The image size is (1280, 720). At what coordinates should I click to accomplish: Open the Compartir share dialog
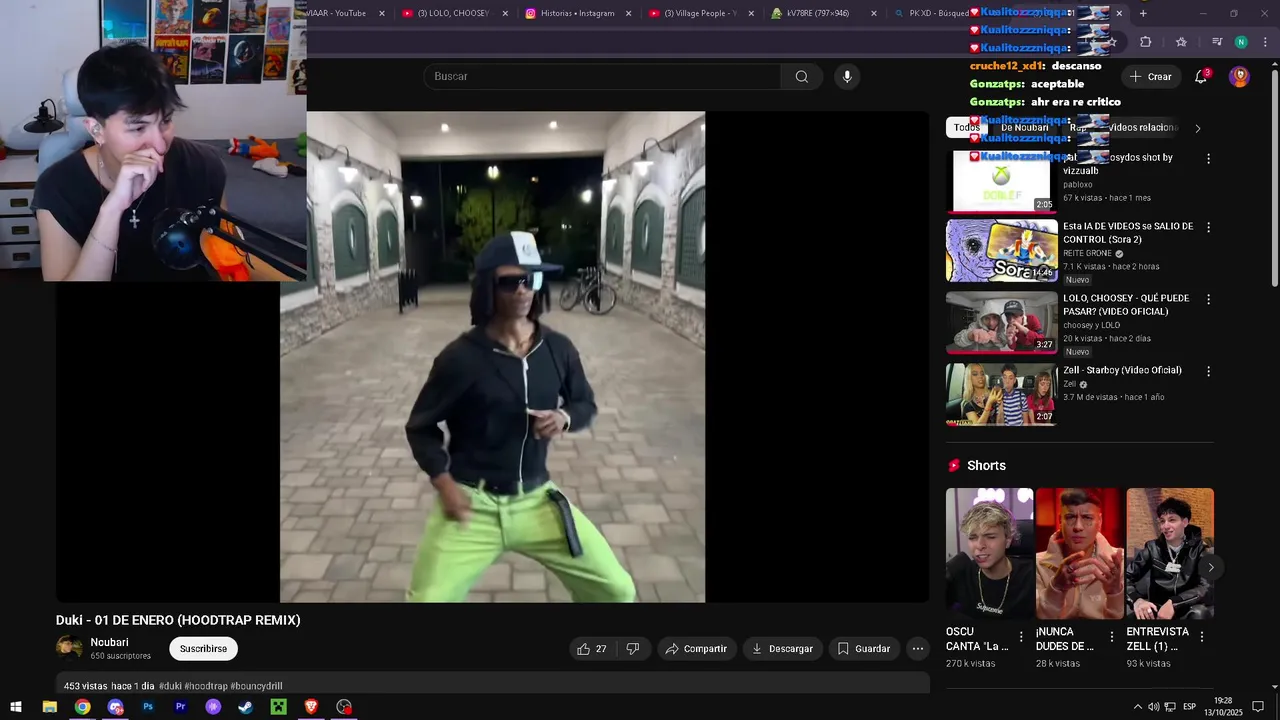(696, 649)
